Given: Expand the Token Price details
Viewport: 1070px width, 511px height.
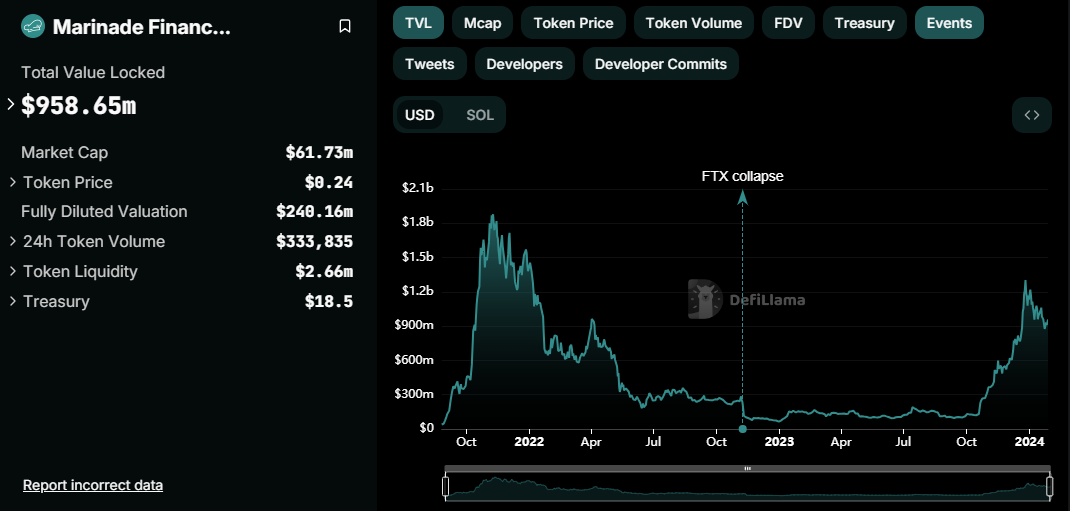Looking at the screenshot, I should [x=13, y=183].
